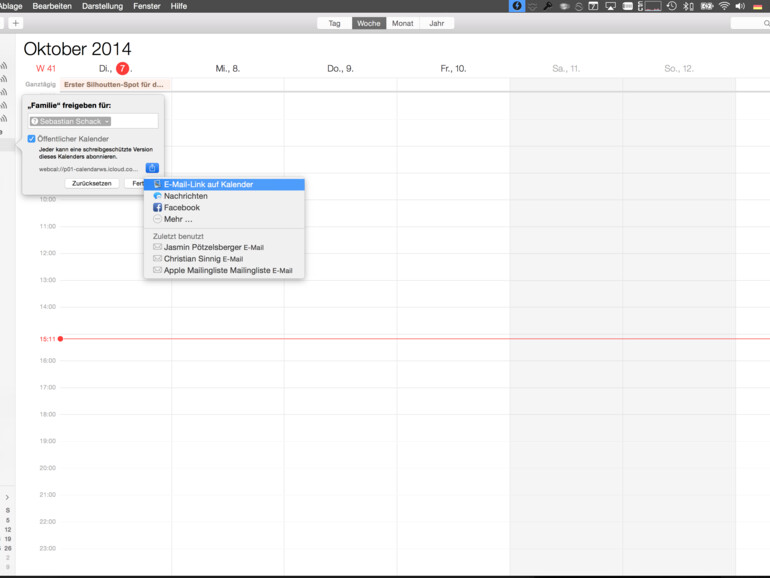Select the Do., 9. day header
770x578 pixels.
pos(340,68)
